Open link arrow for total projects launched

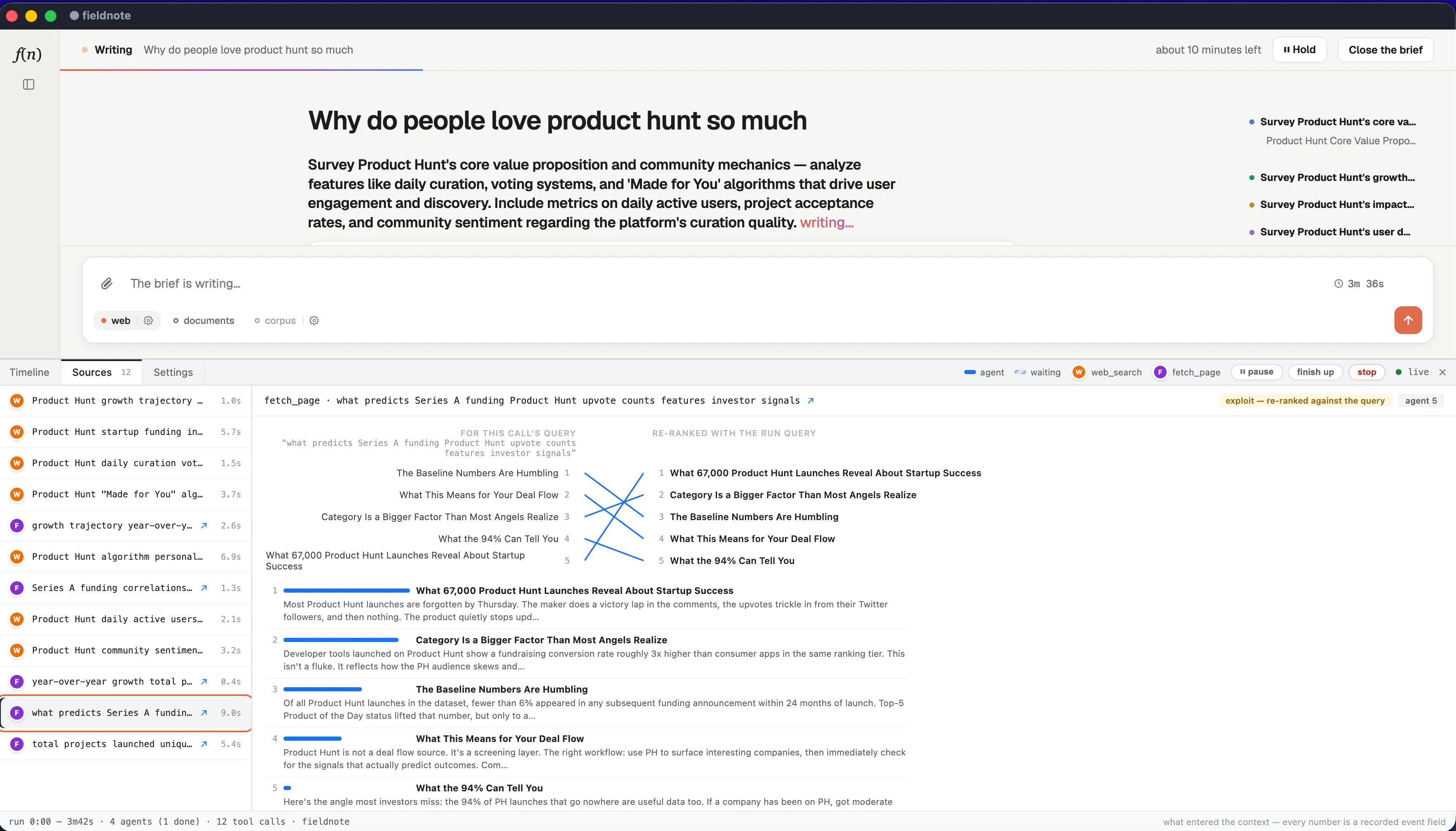point(204,744)
